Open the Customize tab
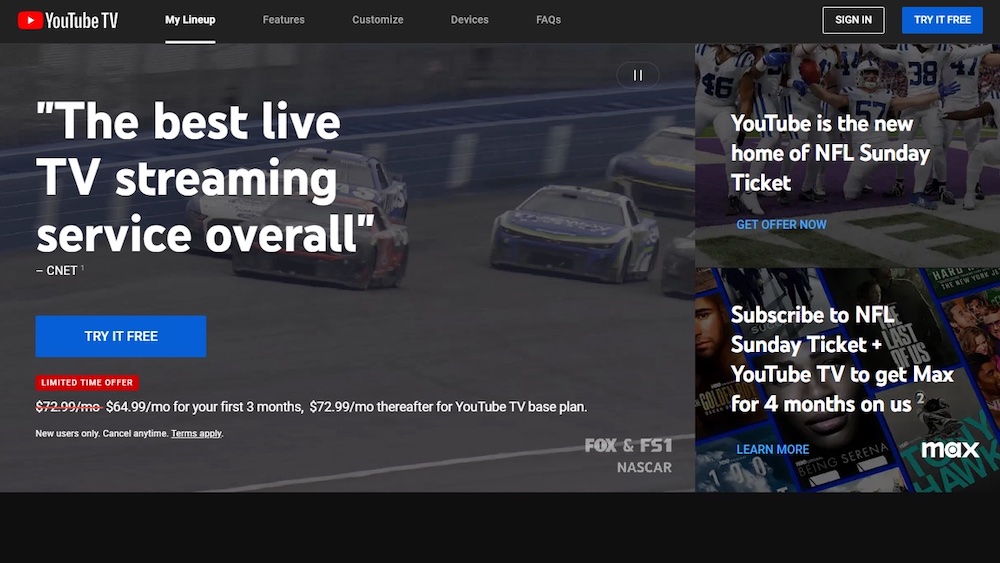Screen dimensions: 1000x563 coord(378,20)
